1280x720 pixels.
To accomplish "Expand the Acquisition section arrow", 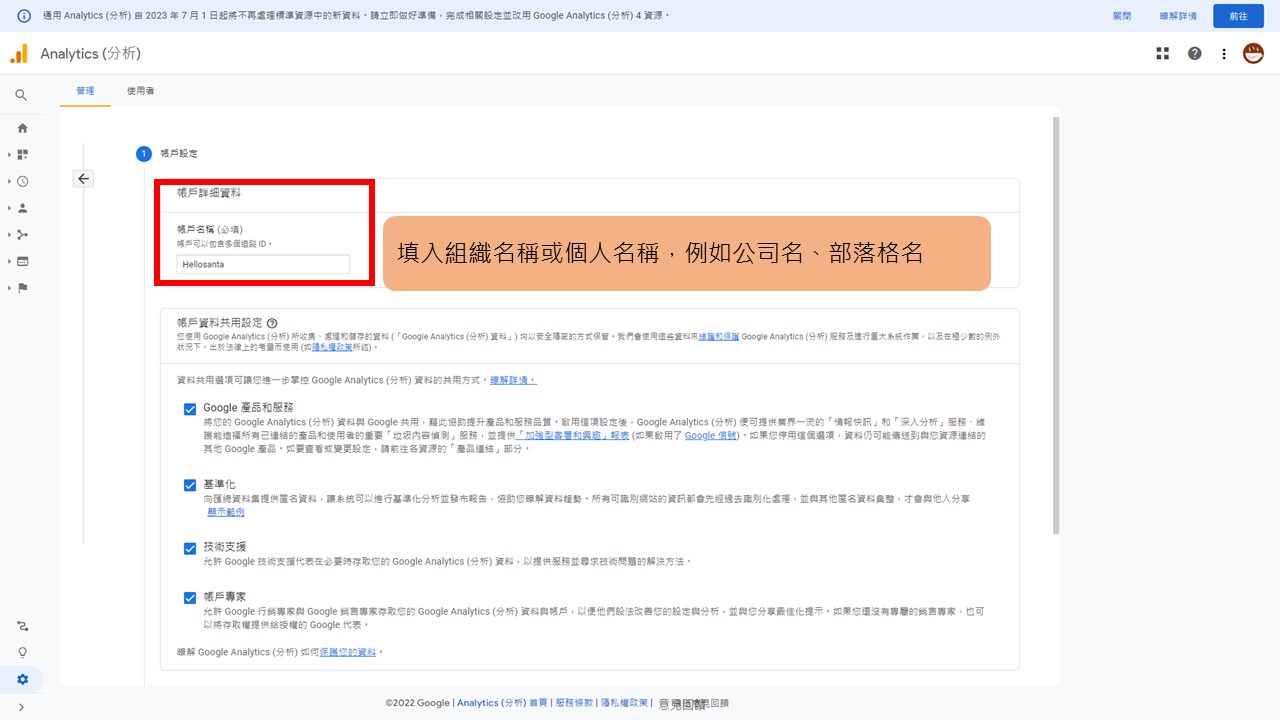I will pos(9,235).
